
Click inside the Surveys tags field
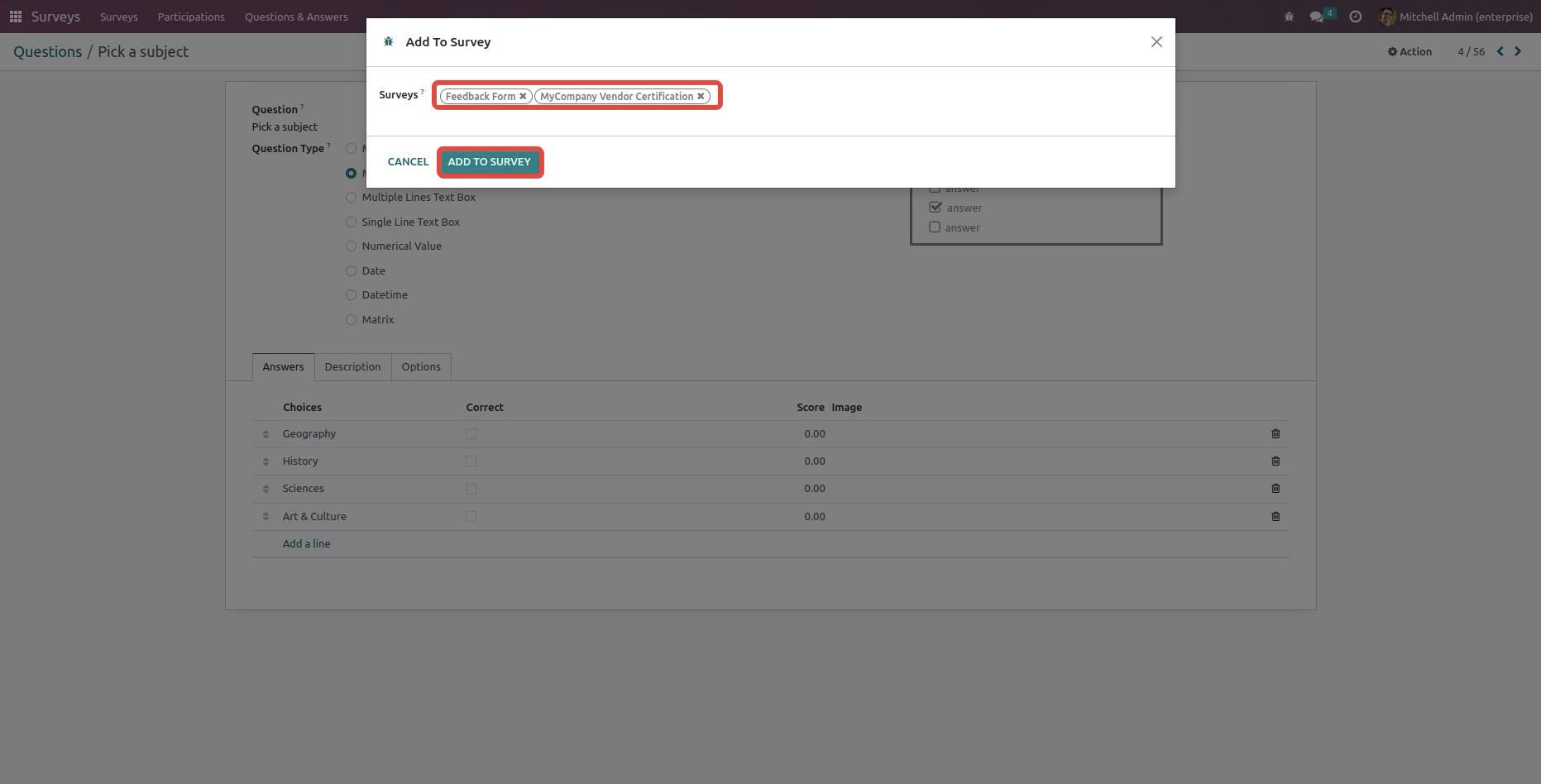(715, 97)
